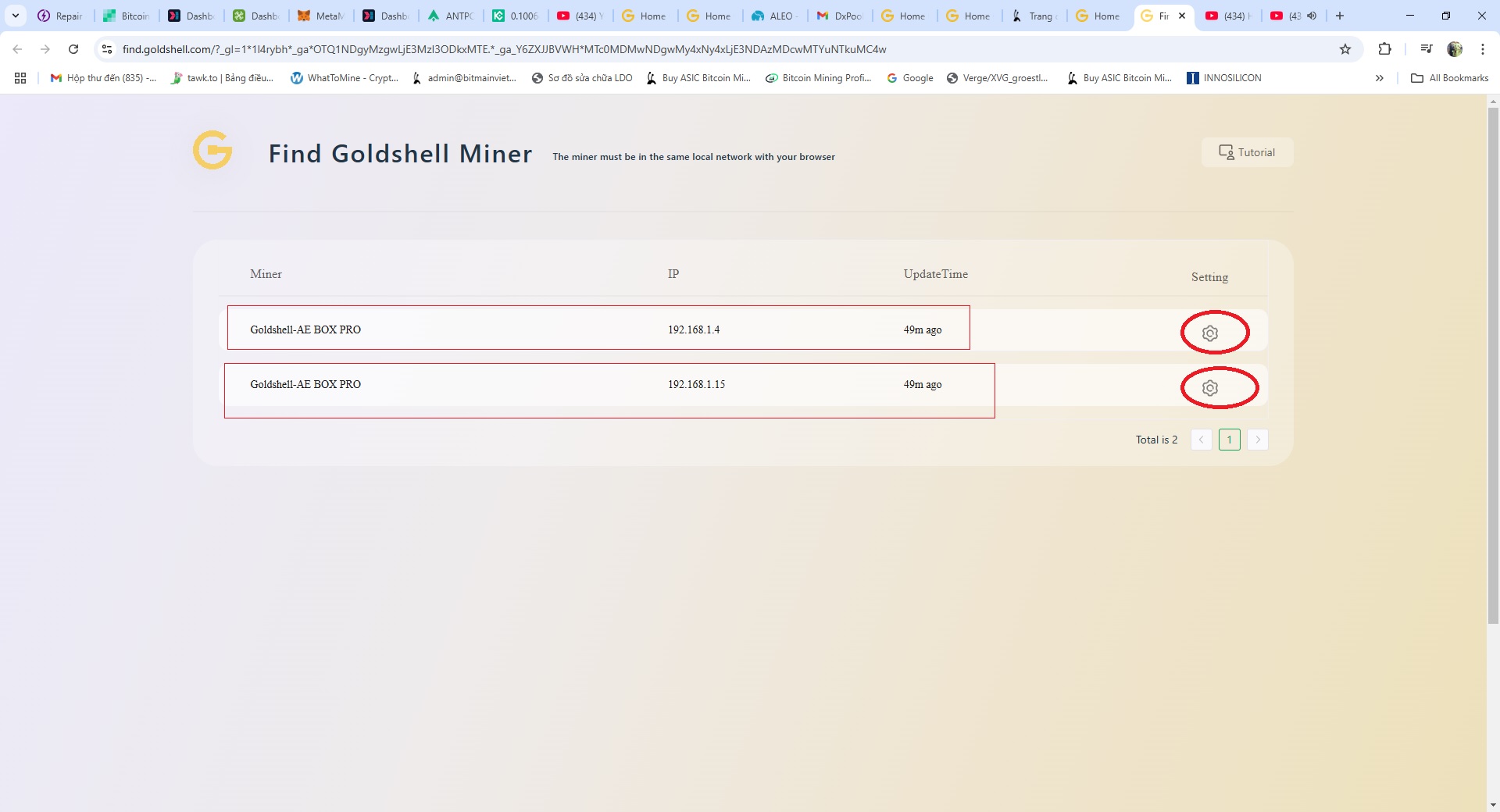
Task: Click IP address 192.168.1.15
Action: 696,384
